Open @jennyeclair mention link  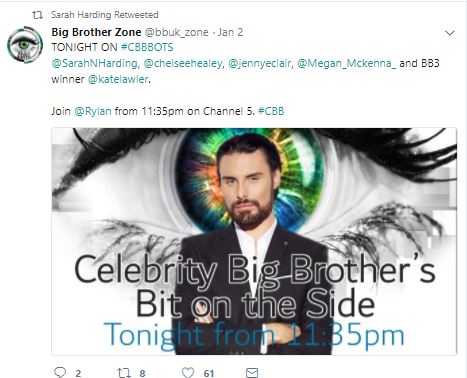[x=260, y=63]
